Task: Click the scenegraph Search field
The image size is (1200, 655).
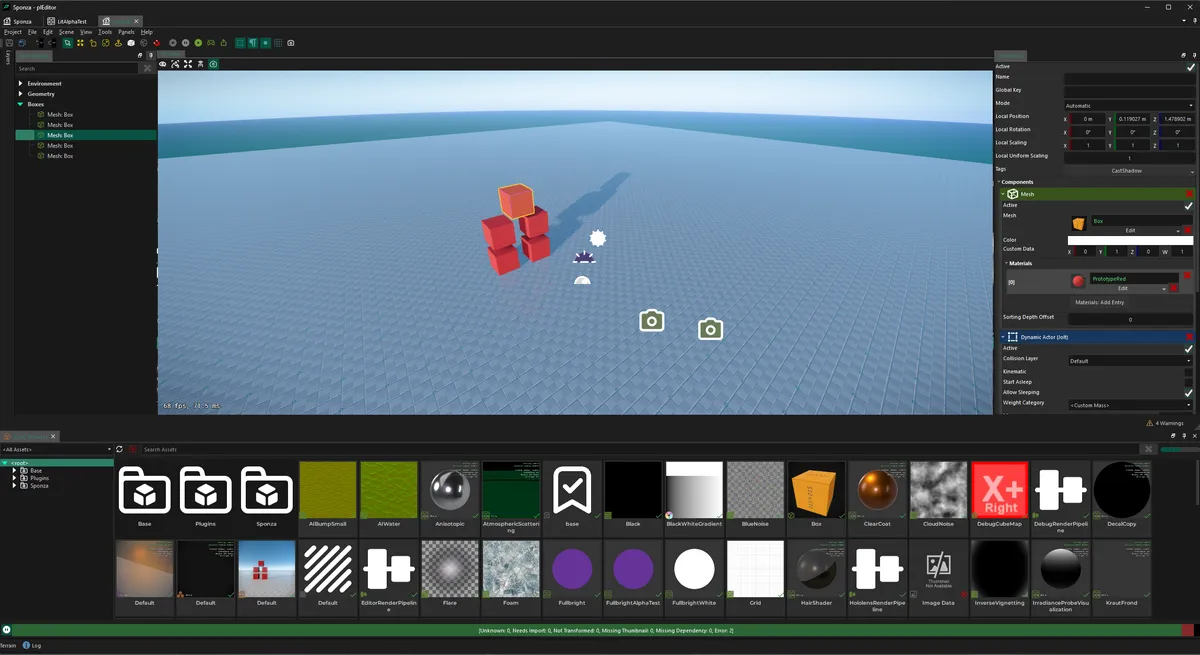Action: (x=77, y=68)
